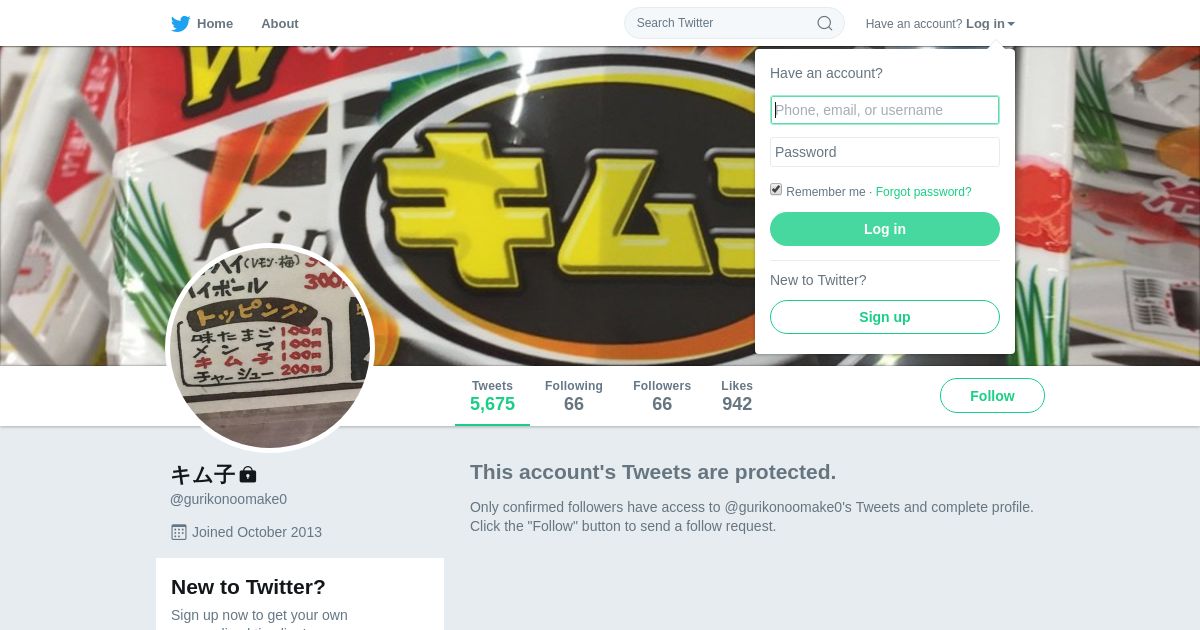
Task: Follow the キム子 account
Action: tap(992, 396)
